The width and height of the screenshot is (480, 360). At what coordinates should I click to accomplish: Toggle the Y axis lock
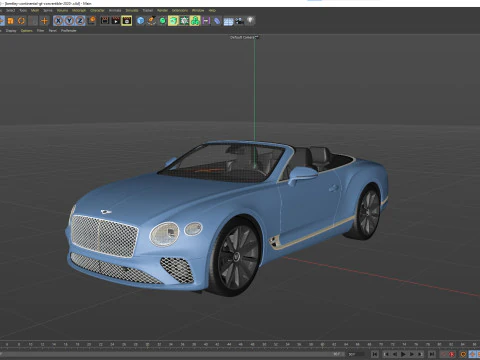[69, 21]
